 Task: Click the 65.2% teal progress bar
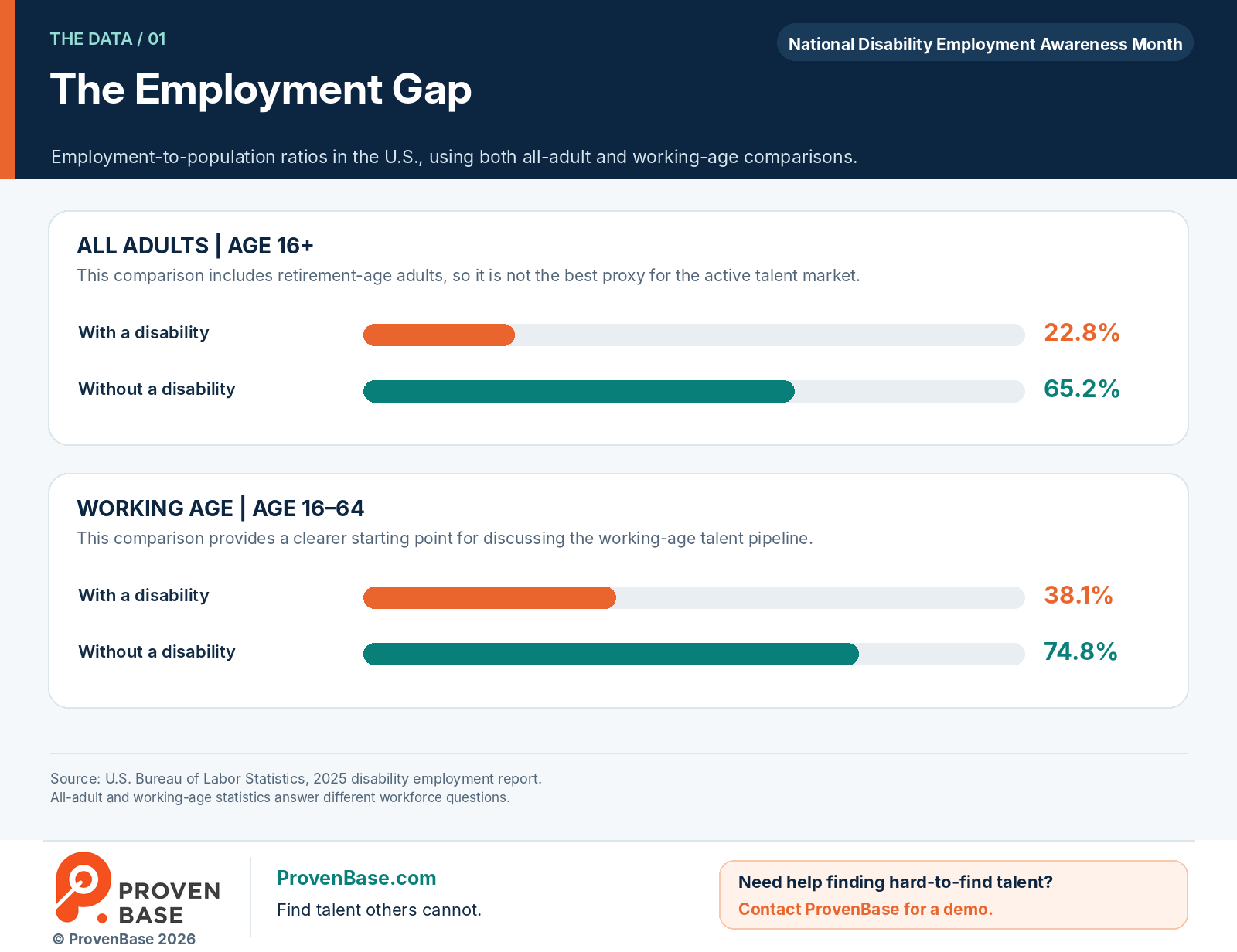click(x=579, y=391)
